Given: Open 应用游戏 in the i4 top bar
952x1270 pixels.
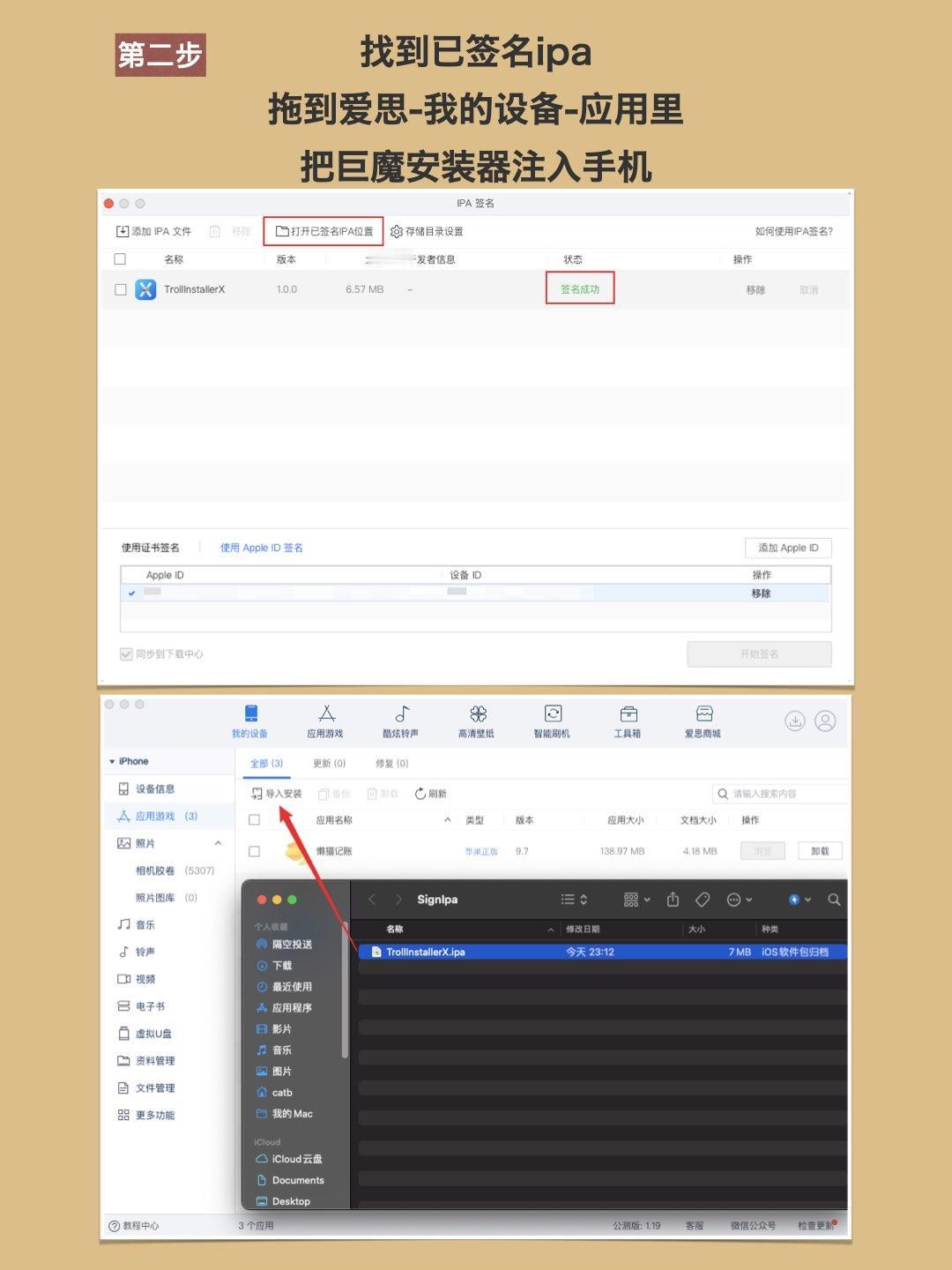Looking at the screenshot, I should coord(325,721).
